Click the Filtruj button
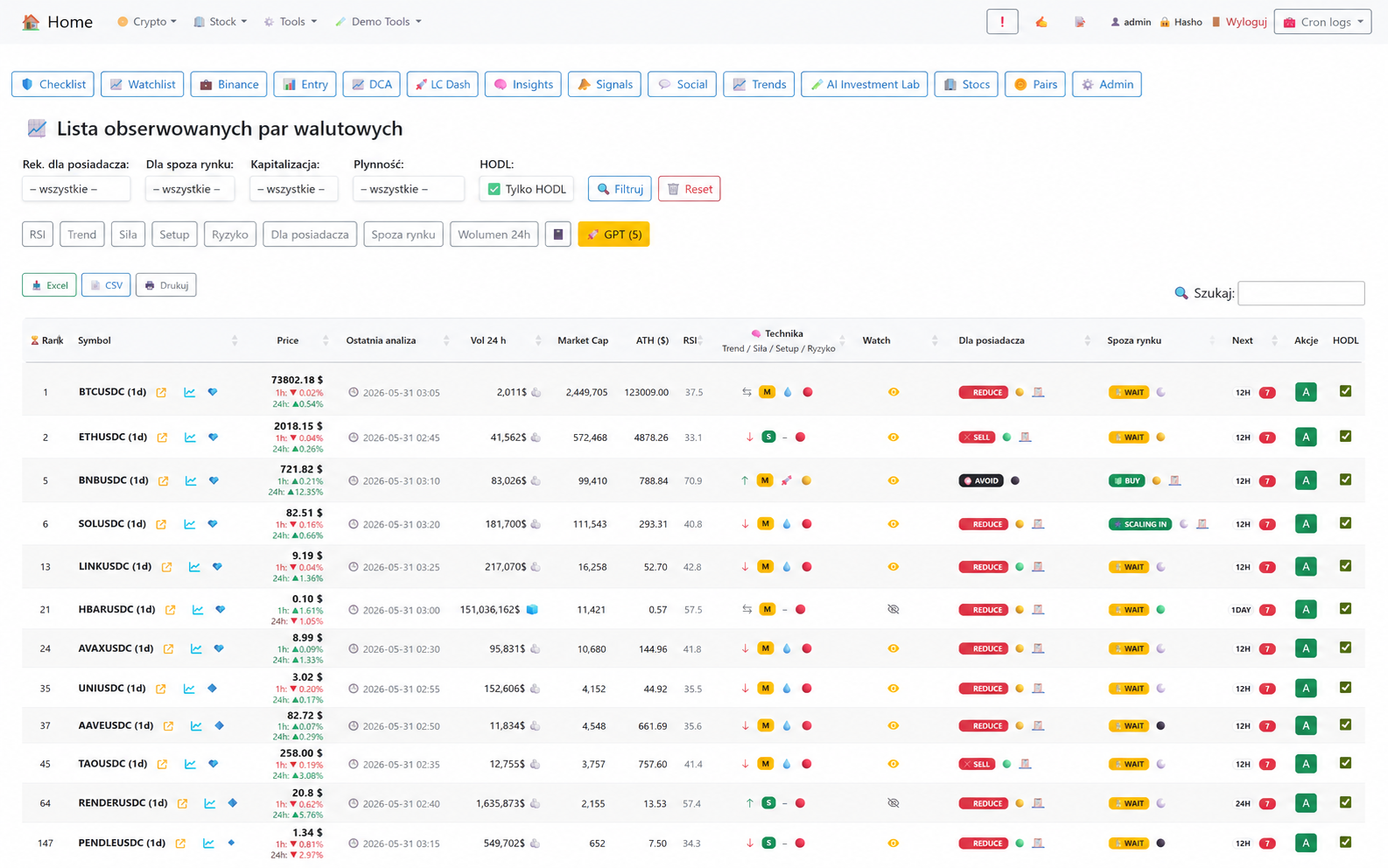The image size is (1388, 868). click(620, 189)
